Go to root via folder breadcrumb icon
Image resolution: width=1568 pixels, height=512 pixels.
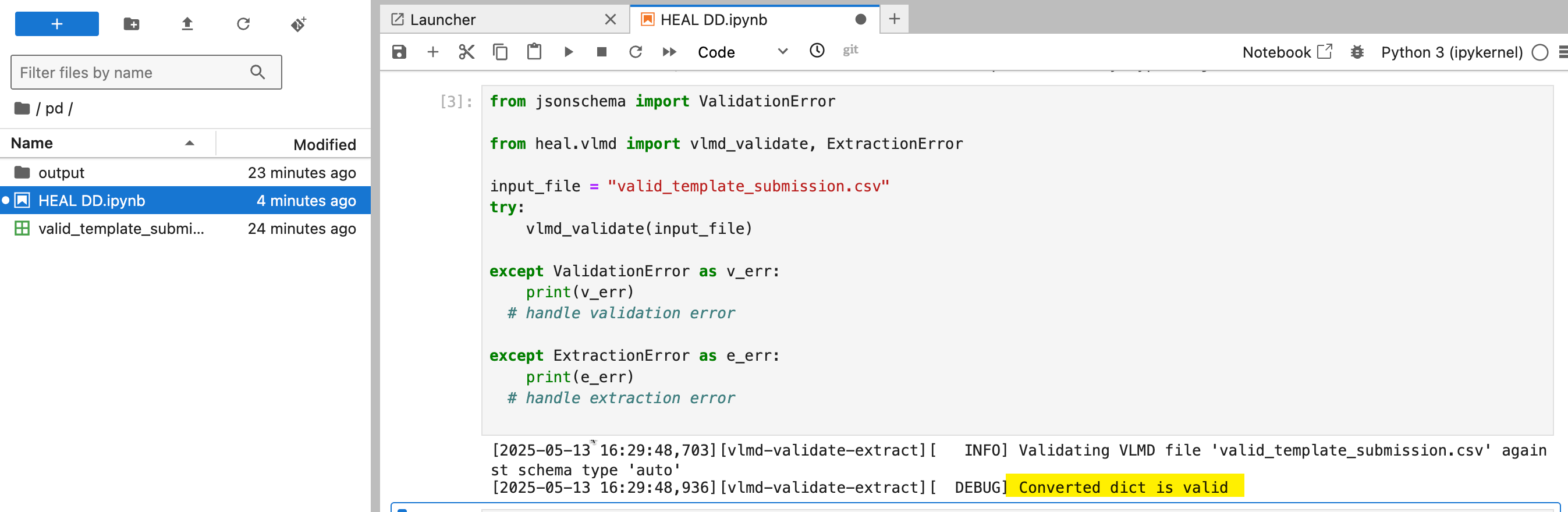point(22,108)
